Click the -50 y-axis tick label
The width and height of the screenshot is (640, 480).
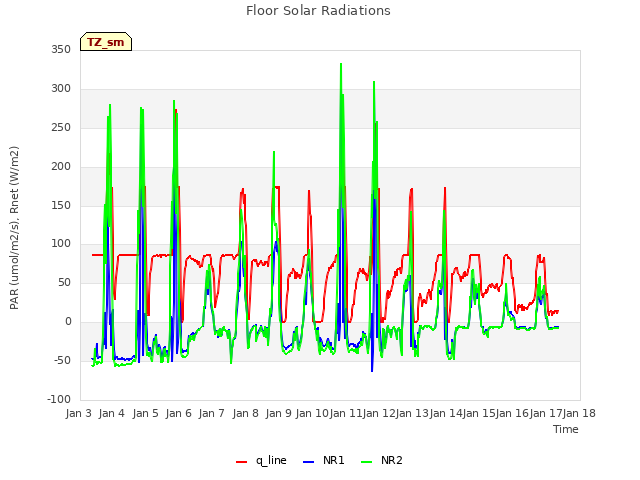coord(62,360)
